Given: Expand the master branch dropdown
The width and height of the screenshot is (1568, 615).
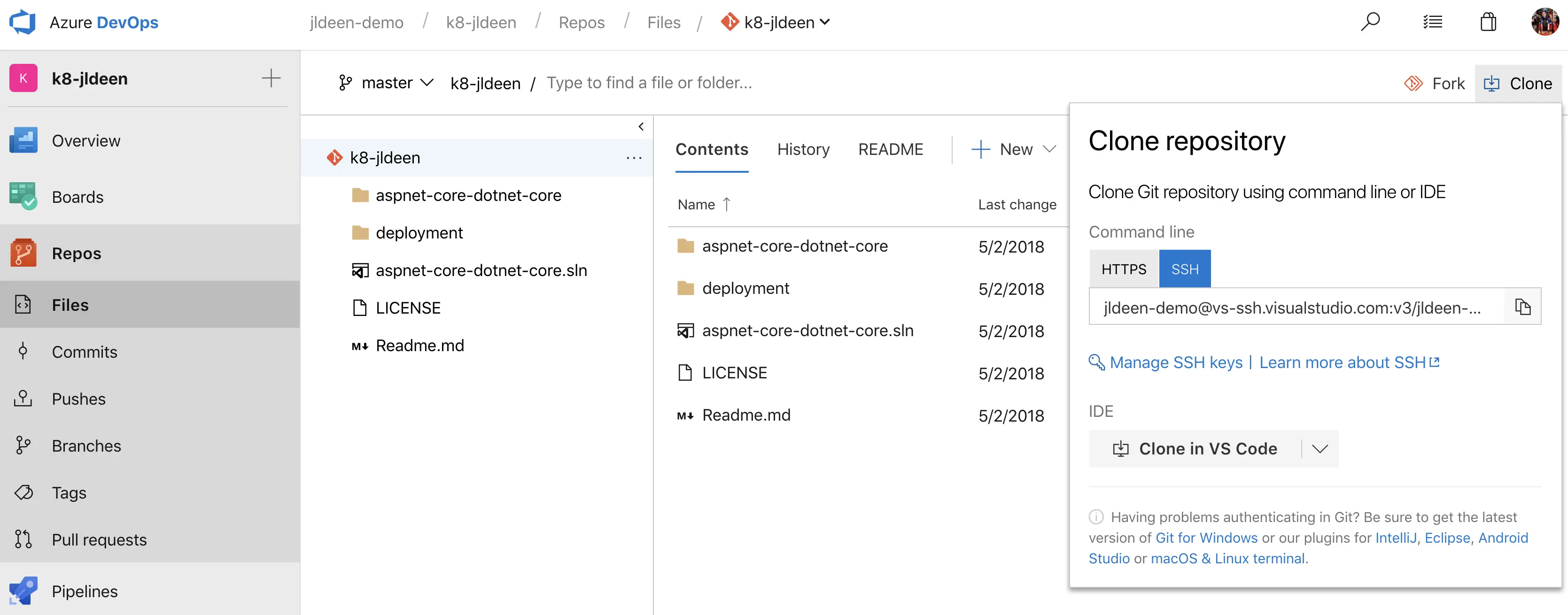Looking at the screenshot, I should pos(387,83).
